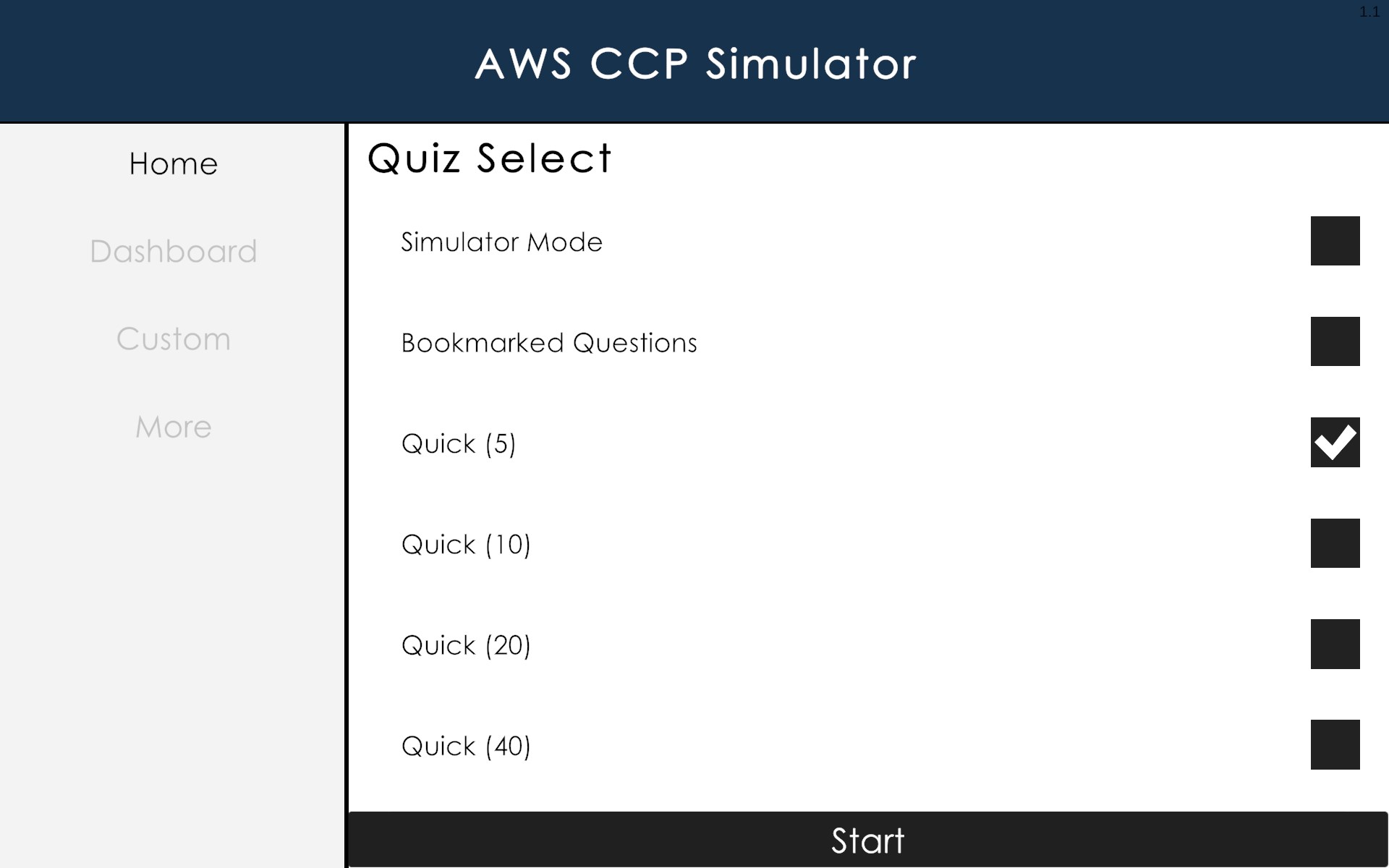Click the AWS CCP Simulator title
Viewport: 1389px width, 868px height.
[695, 64]
